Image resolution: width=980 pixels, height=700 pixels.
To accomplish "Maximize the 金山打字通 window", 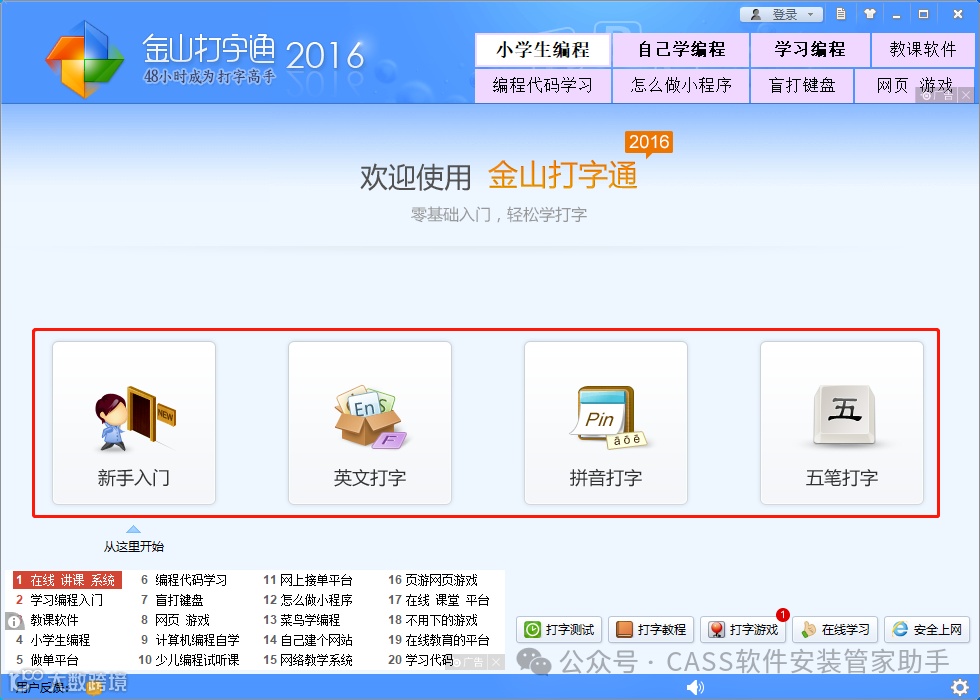I will pyautogui.click(x=923, y=14).
